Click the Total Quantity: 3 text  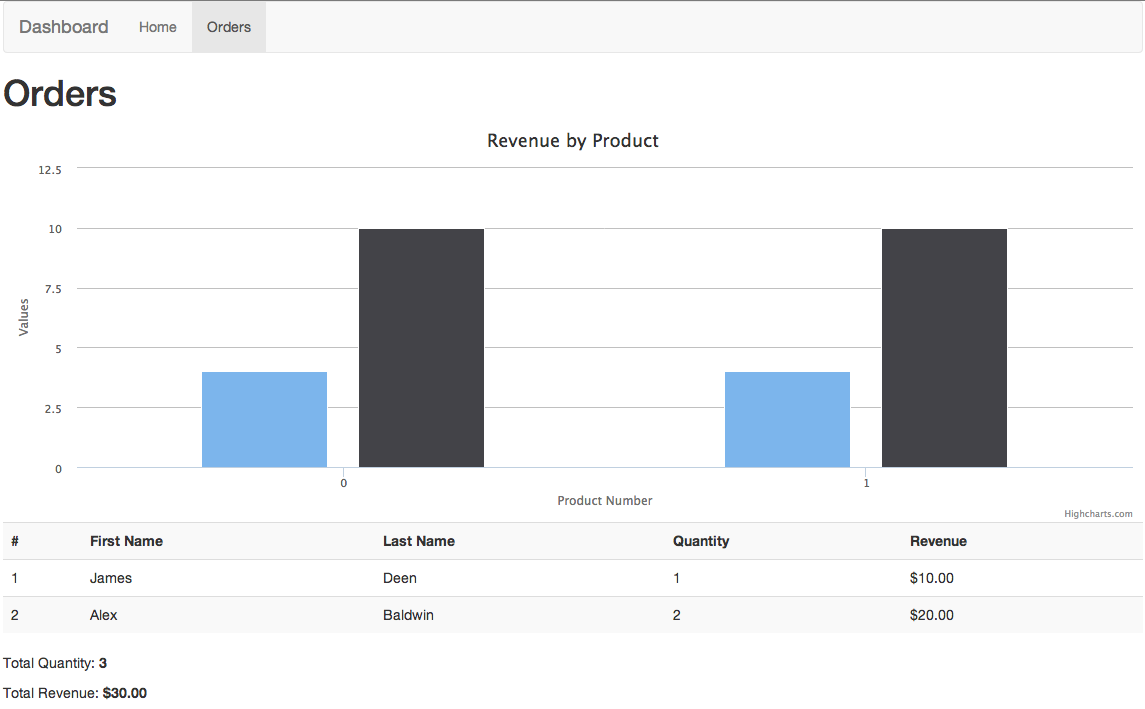pyautogui.click(x=54, y=663)
